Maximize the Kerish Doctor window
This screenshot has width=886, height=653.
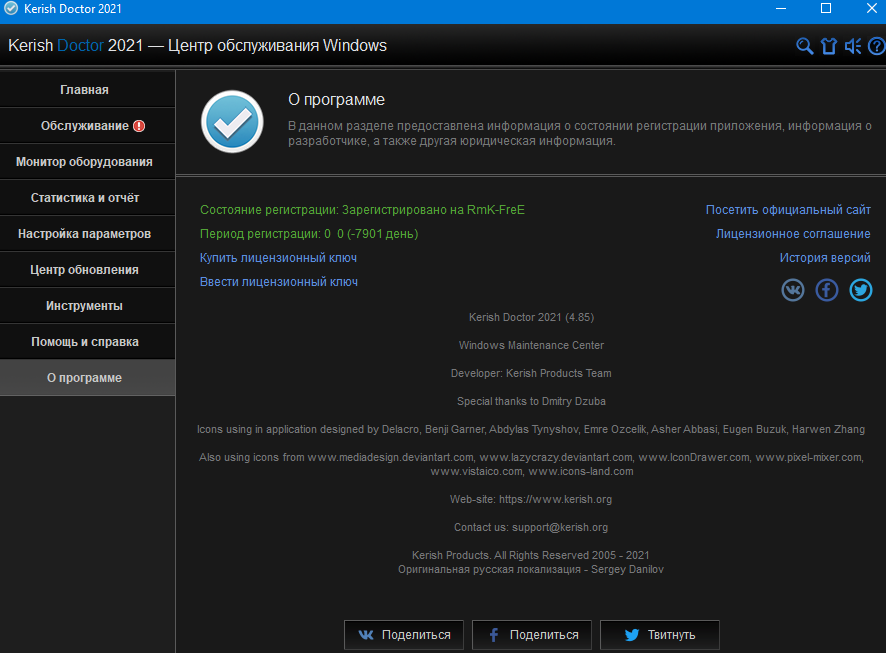[826, 8]
